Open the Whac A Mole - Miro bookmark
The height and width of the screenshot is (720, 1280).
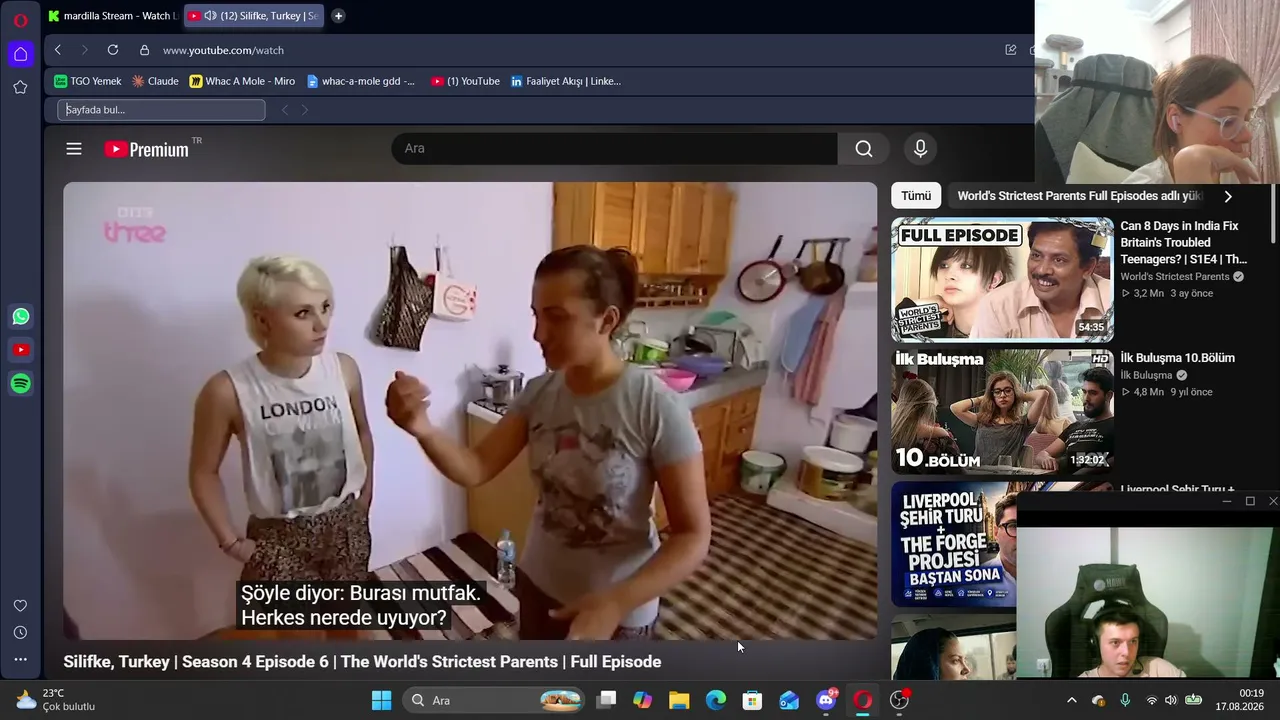coord(242,81)
